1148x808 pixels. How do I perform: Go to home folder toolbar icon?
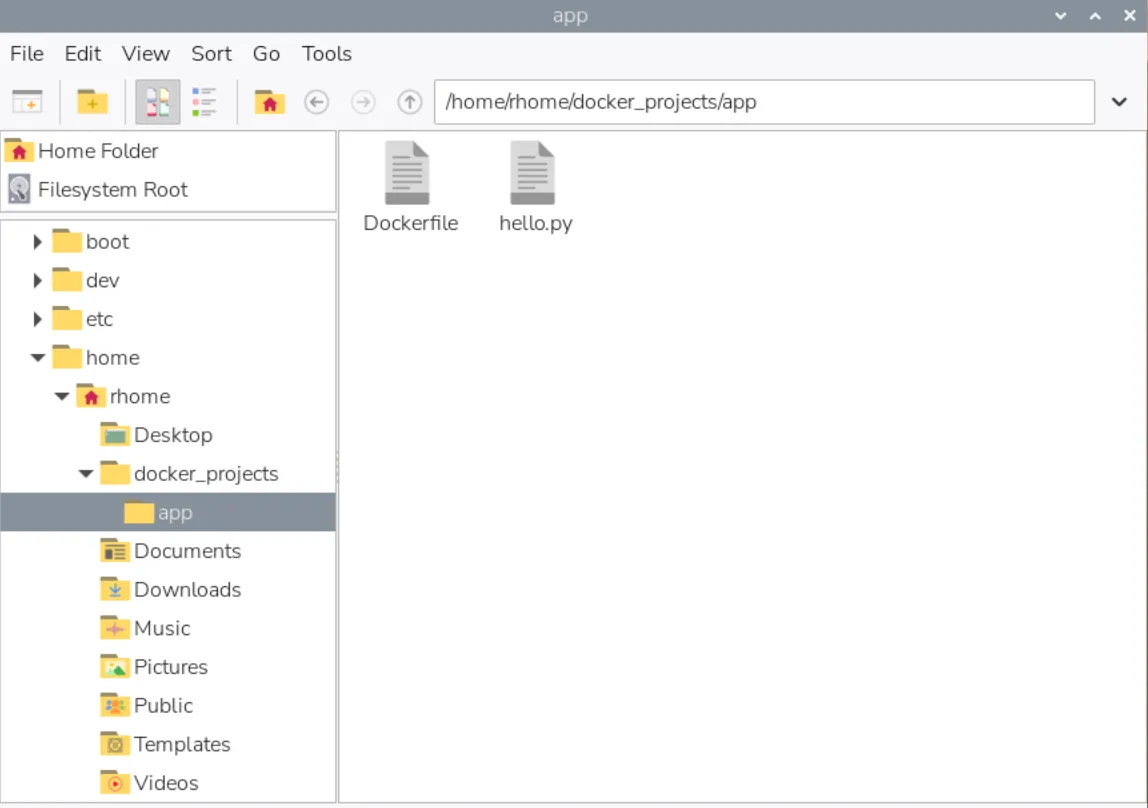pos(269,102)
